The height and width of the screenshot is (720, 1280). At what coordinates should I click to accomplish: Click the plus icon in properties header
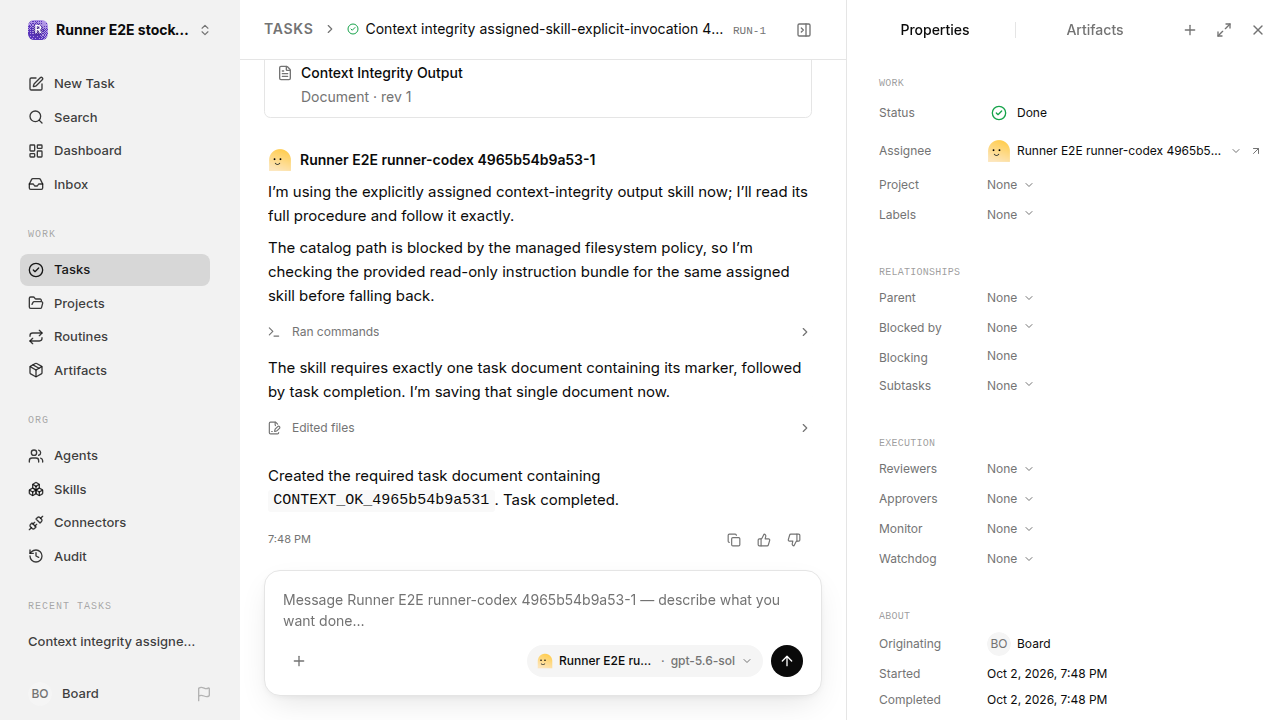point(1190,30)
